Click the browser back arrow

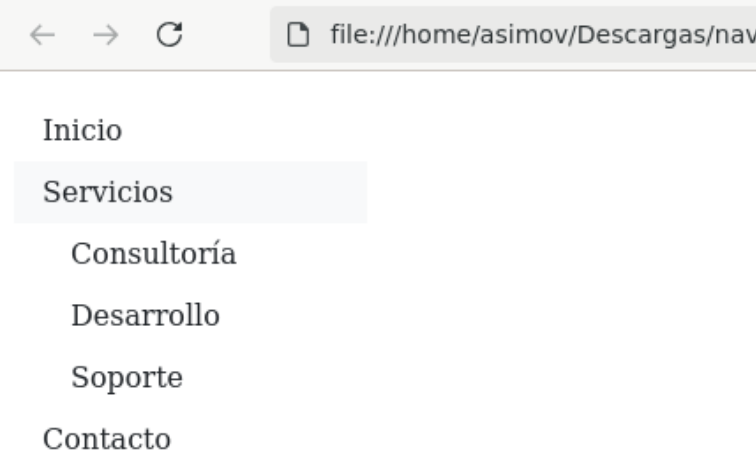(x=36, y=37)
